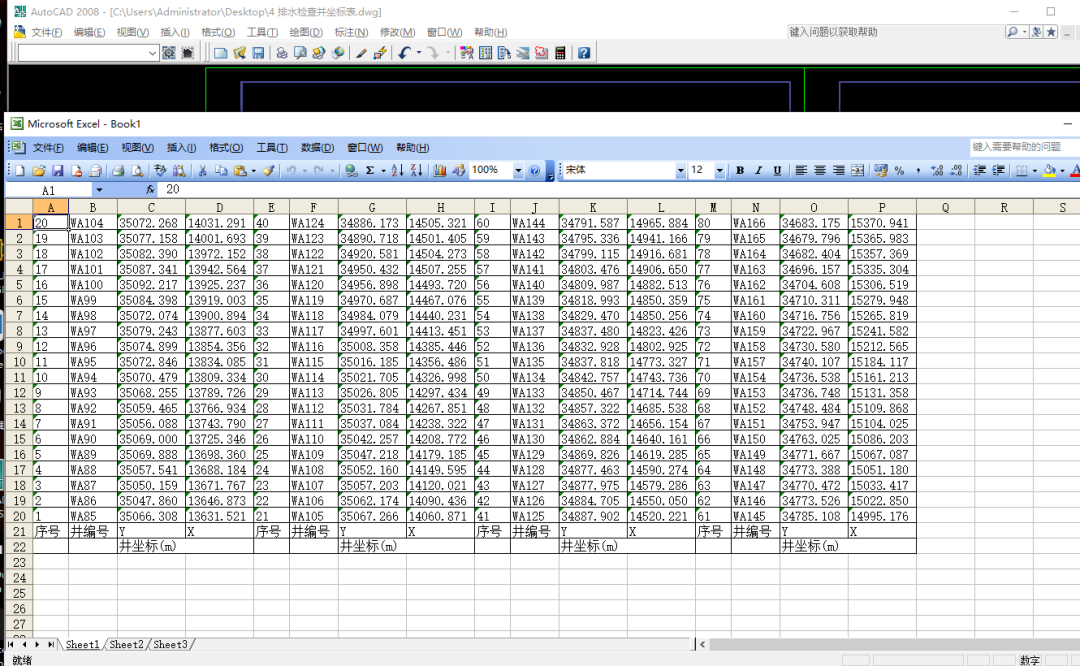Open AutoCAD's 绘图(D) menu
This screenshot has height=666, width=1080.
(x=306, y=32)
